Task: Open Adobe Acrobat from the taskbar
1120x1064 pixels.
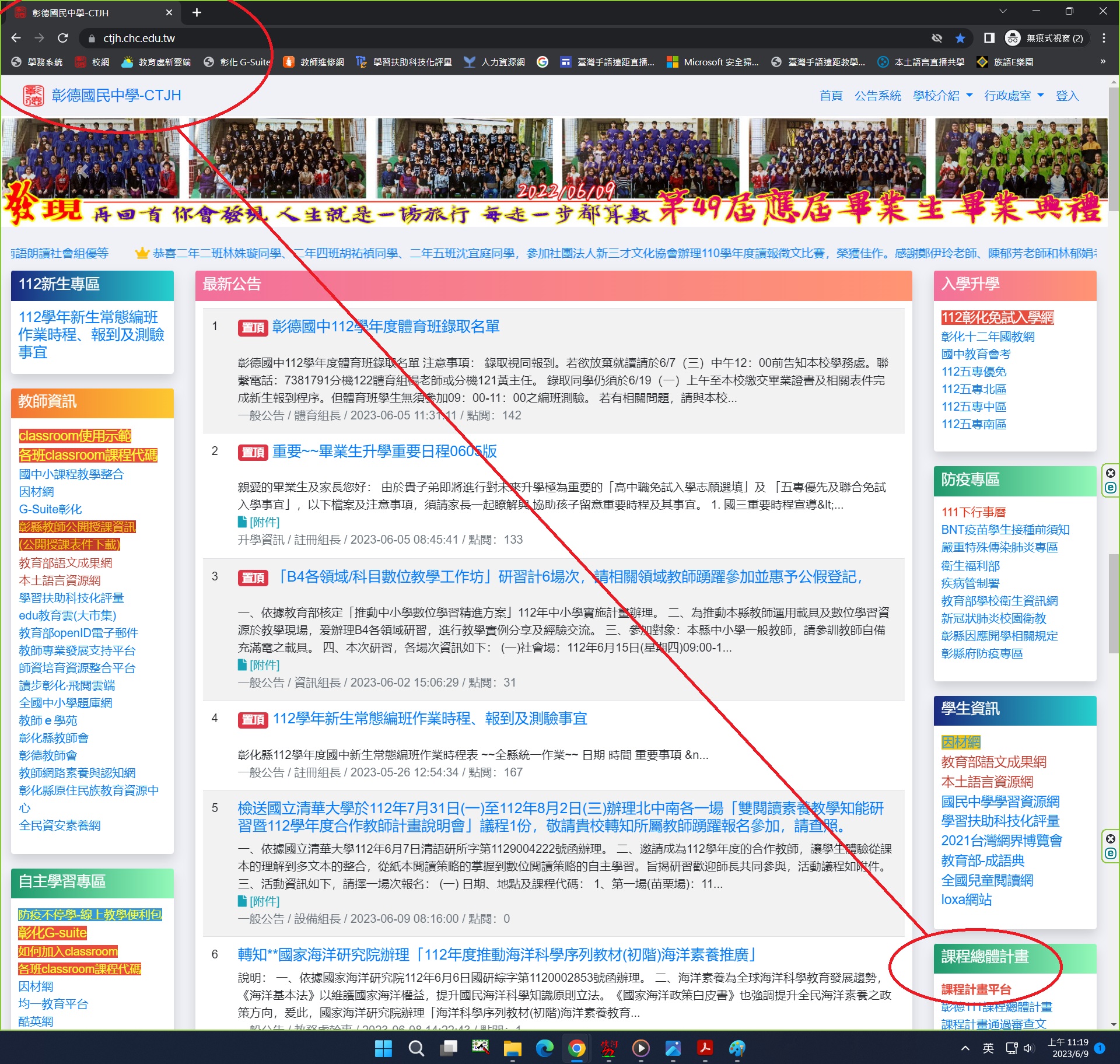Action: (x=705, y=1049)
